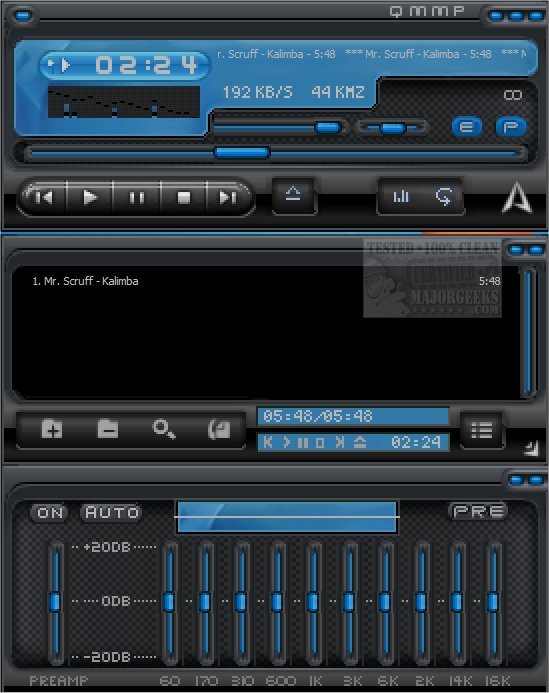Viewport: 549px width, 693px height.
Task: Toggle the playlist window with P button
Action: pos(511,127)
